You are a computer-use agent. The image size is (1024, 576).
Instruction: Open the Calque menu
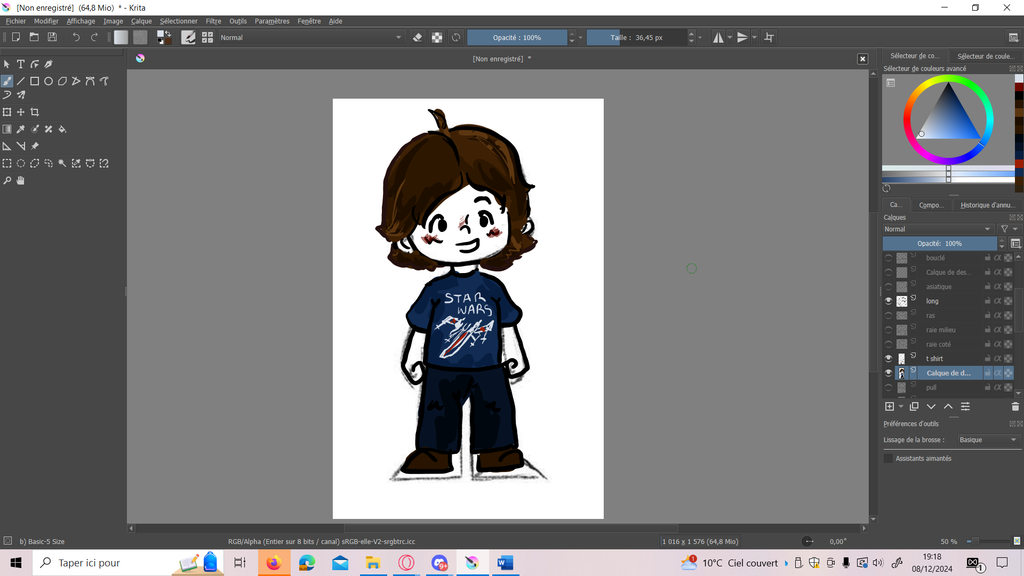coord(141,21)
